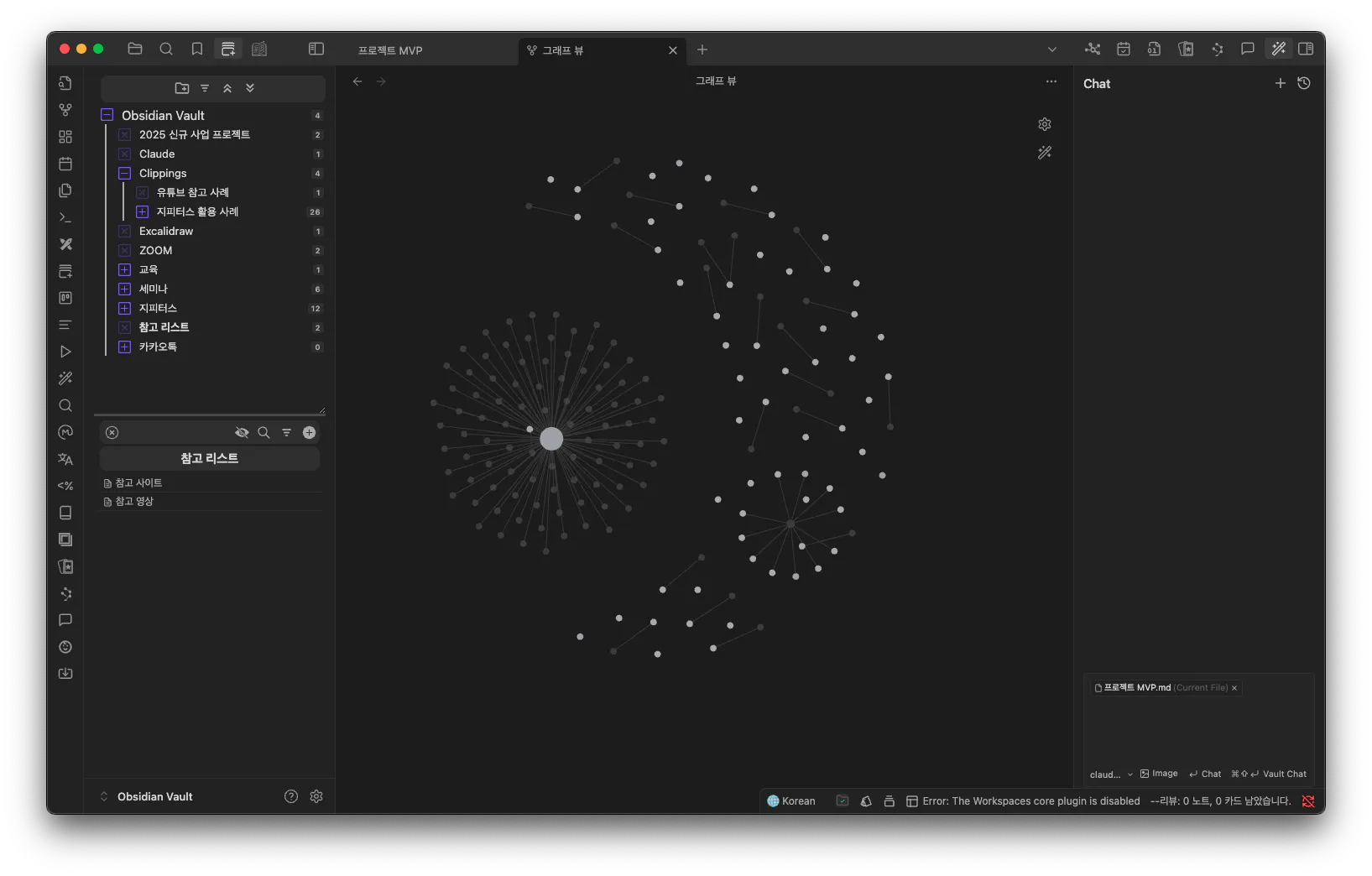Open a new tab with plus button
Viewport: 1372px width, 876px height.
pyautogui.click(x=702, y=50)
